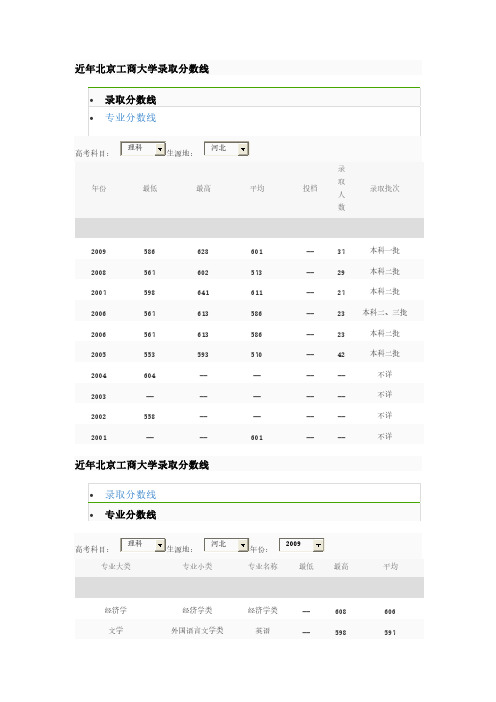Click the 602 highest score in the 2008 row
Screen dimensions: 496x702
tap(203, 273)
